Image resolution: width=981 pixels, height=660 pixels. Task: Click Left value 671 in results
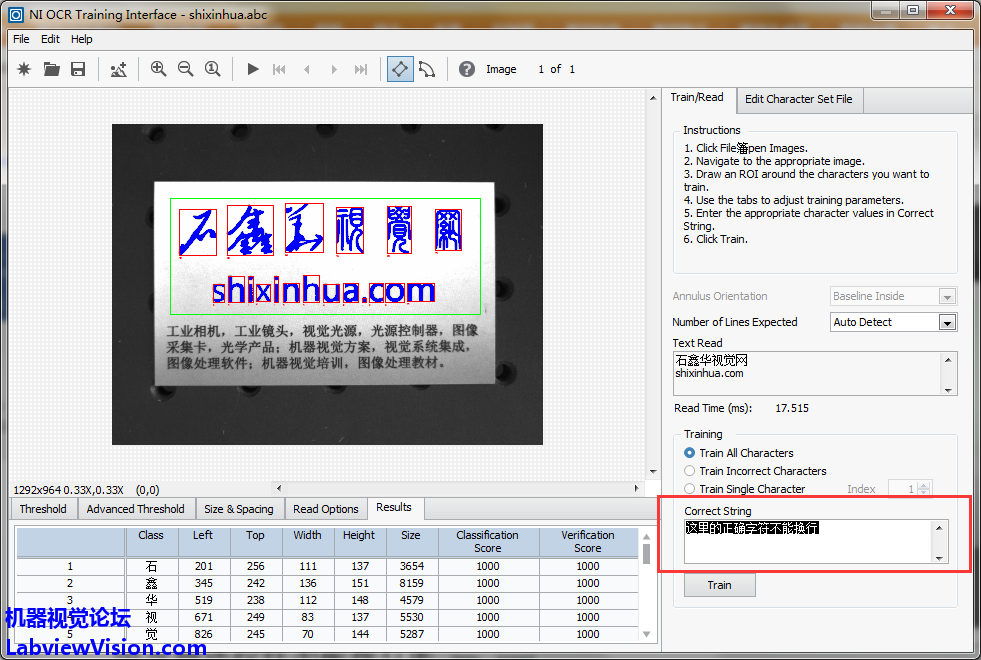(203, 617)
